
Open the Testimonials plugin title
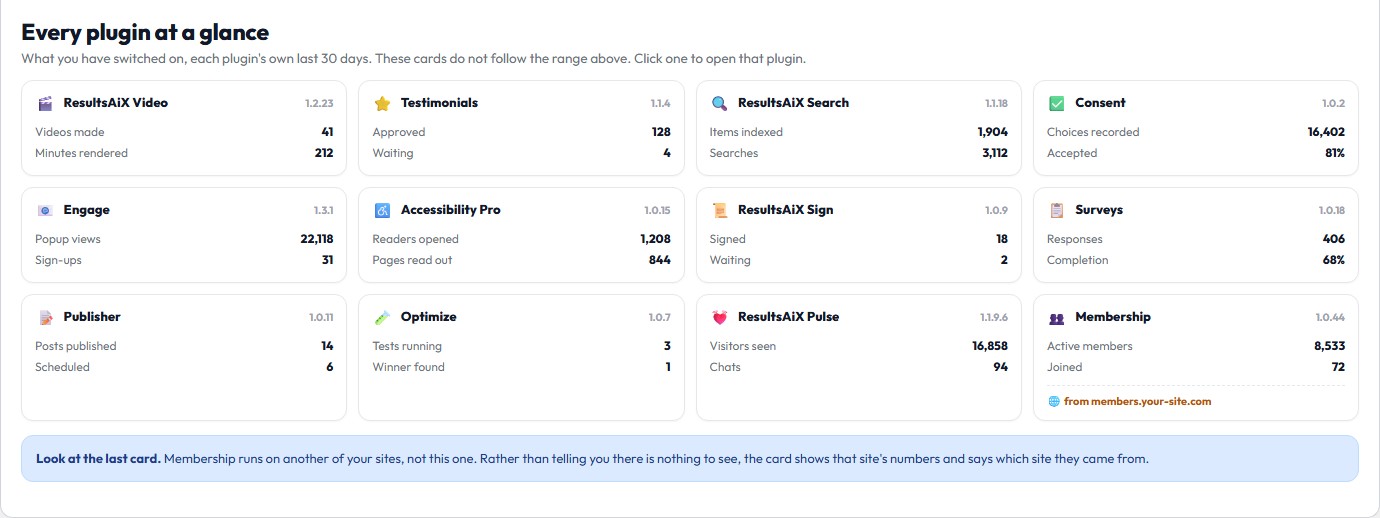click(439, 102)
